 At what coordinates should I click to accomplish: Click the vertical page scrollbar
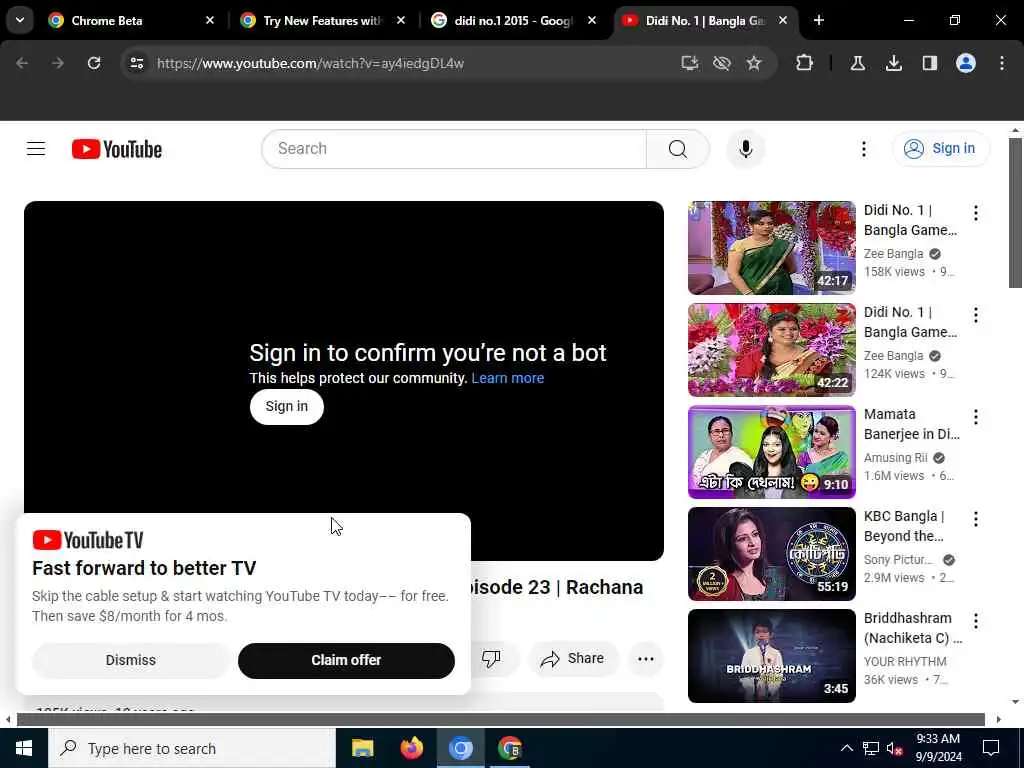point(1015,212)
